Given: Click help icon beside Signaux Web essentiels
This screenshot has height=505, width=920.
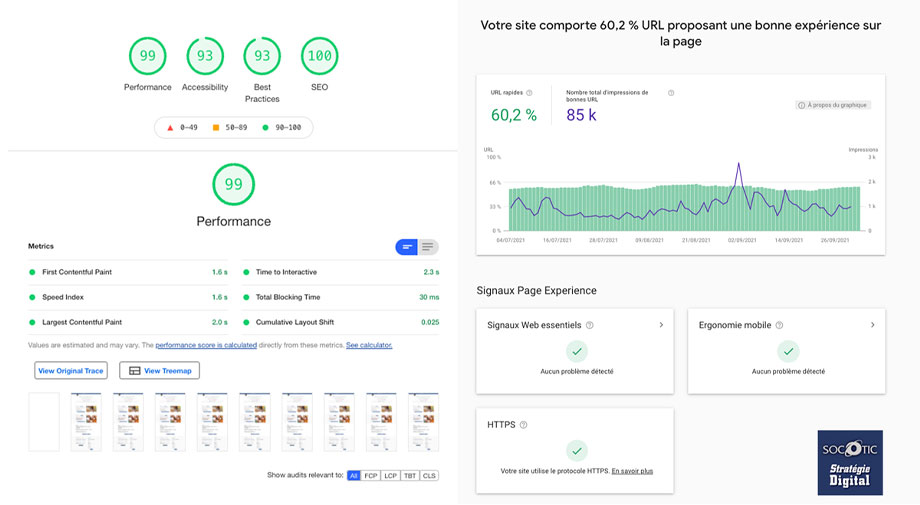Looking at the screenshot, I should tap(590, 325).
